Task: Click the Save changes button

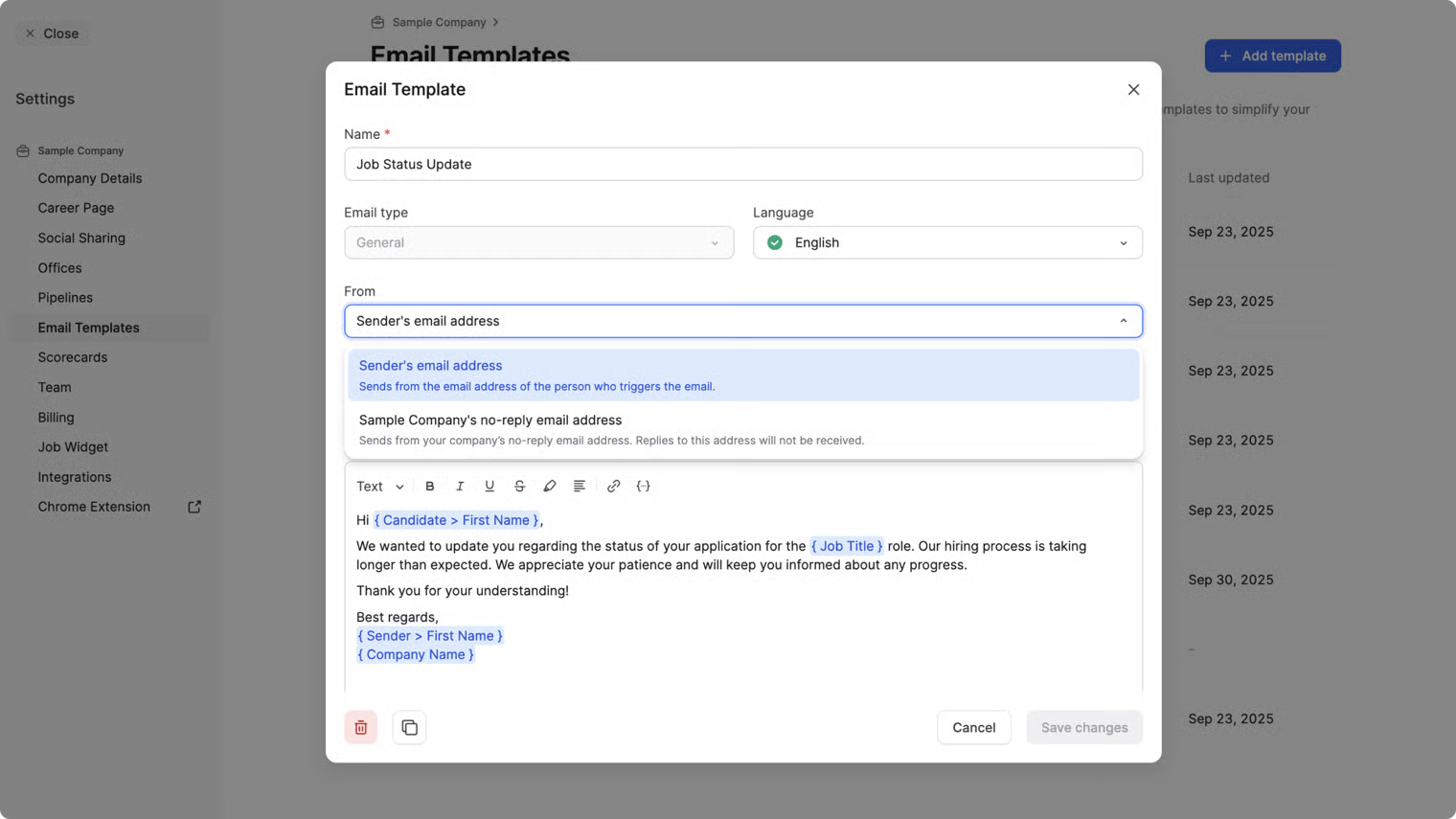Action: coord(1083,728)
